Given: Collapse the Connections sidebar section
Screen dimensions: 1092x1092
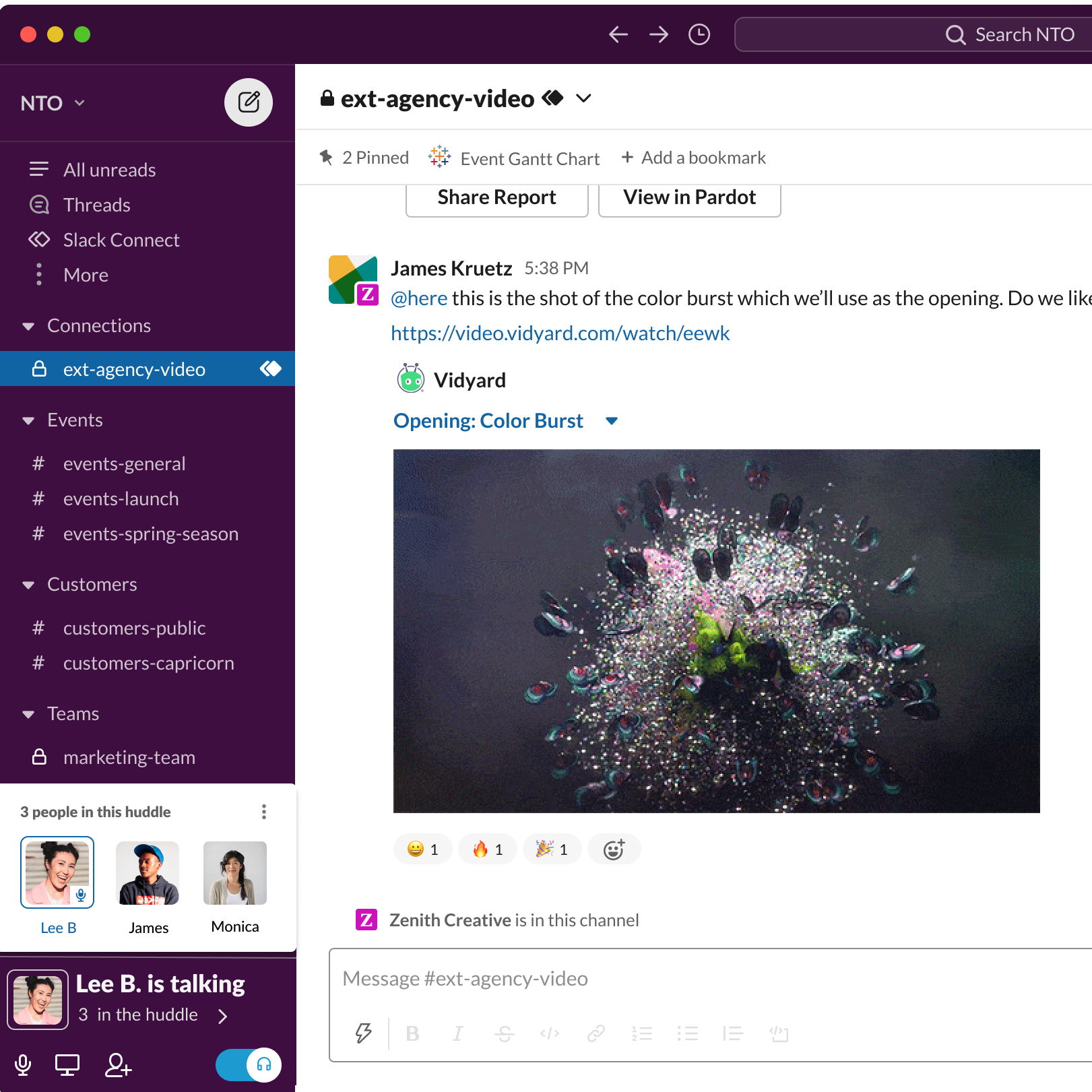Looking at the screenshot, I should 28,326.
